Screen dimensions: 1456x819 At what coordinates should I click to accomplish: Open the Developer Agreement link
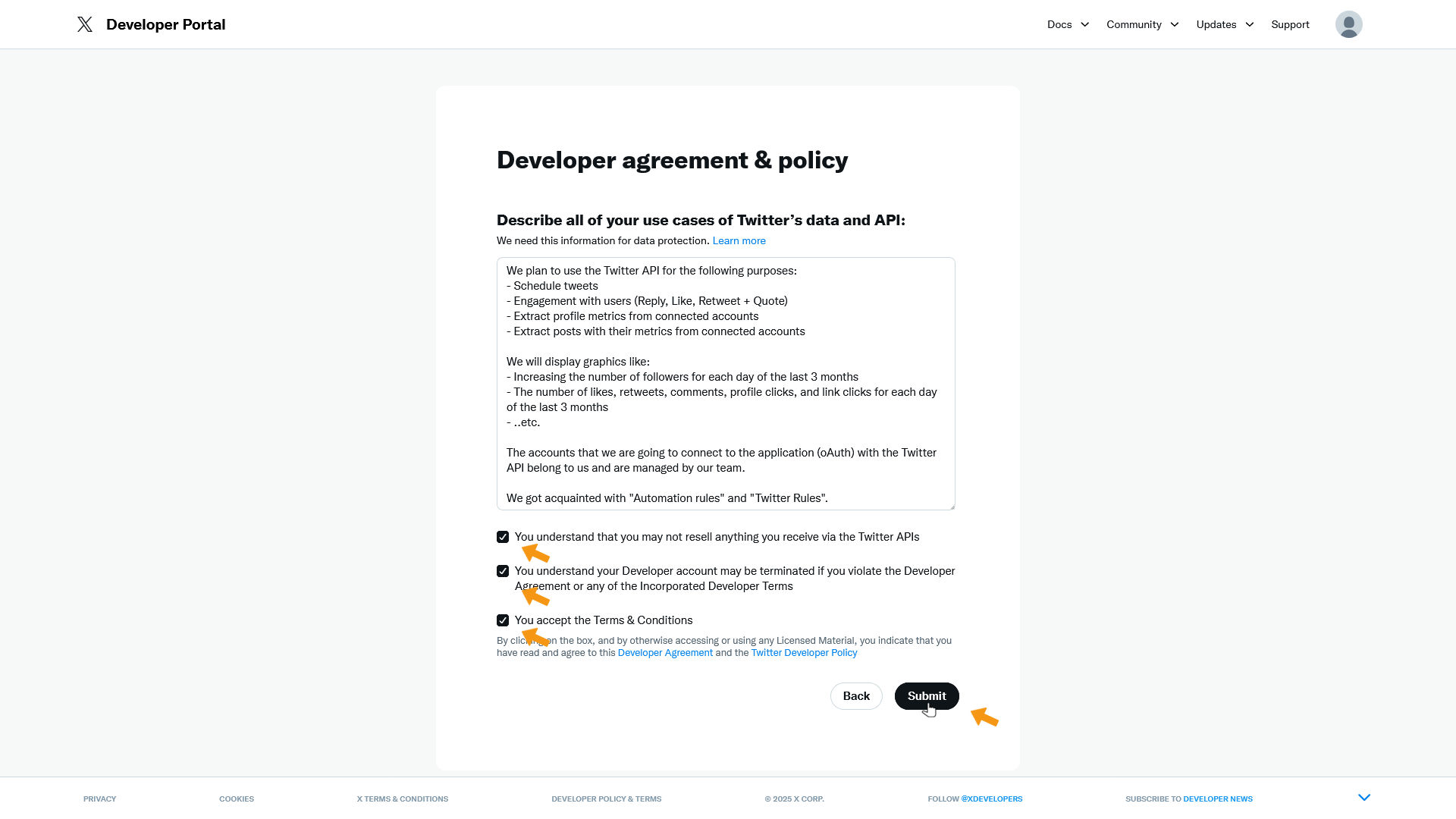pos(665,653)
